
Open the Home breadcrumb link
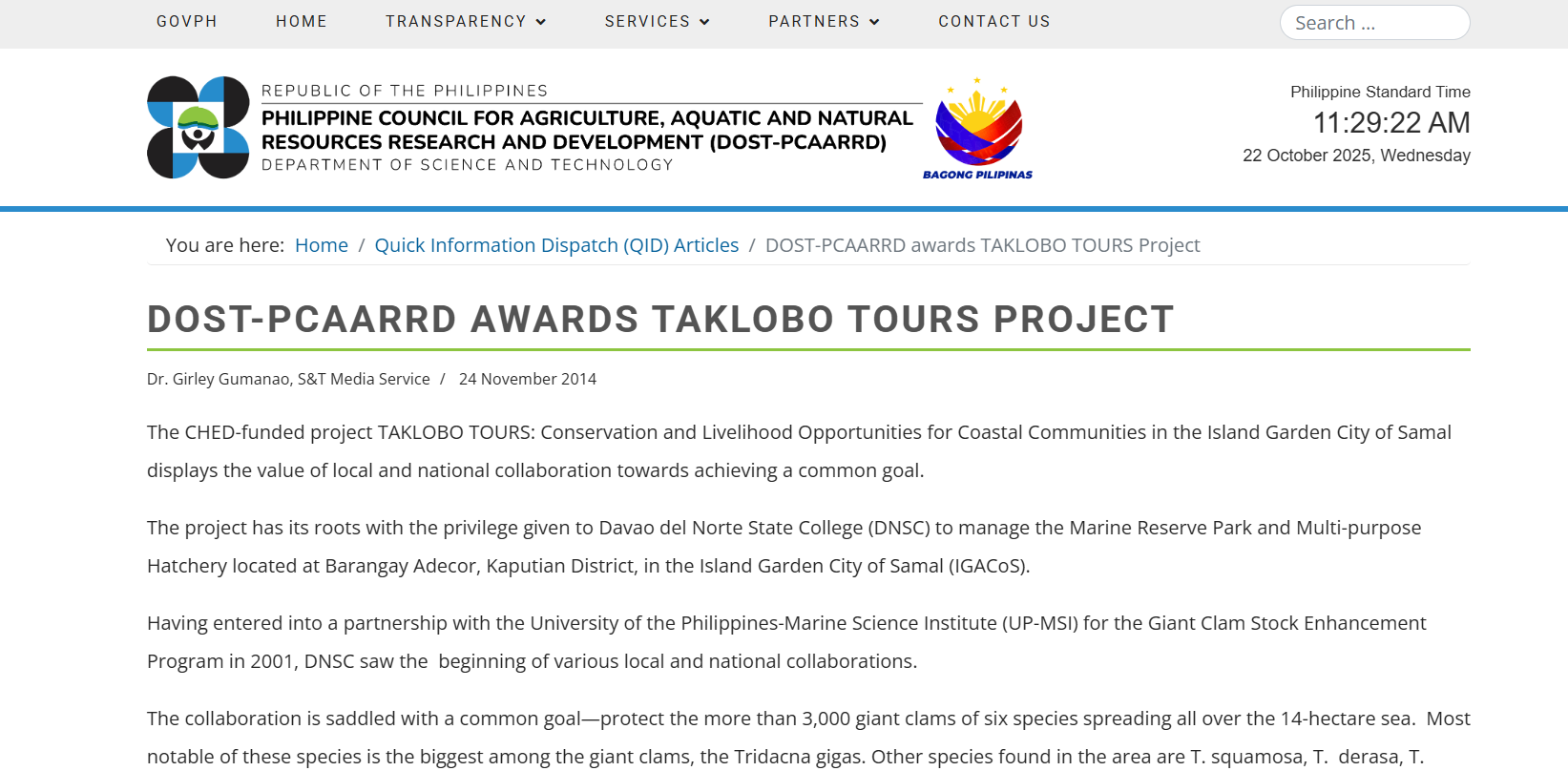click(x=322, y=245)
